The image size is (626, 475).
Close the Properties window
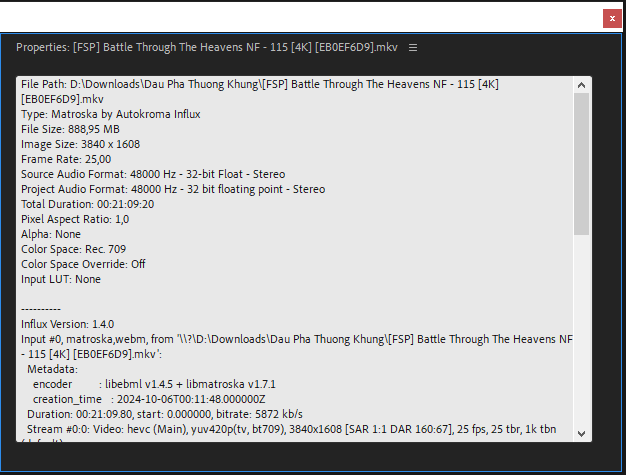click(x=610, y=18)
